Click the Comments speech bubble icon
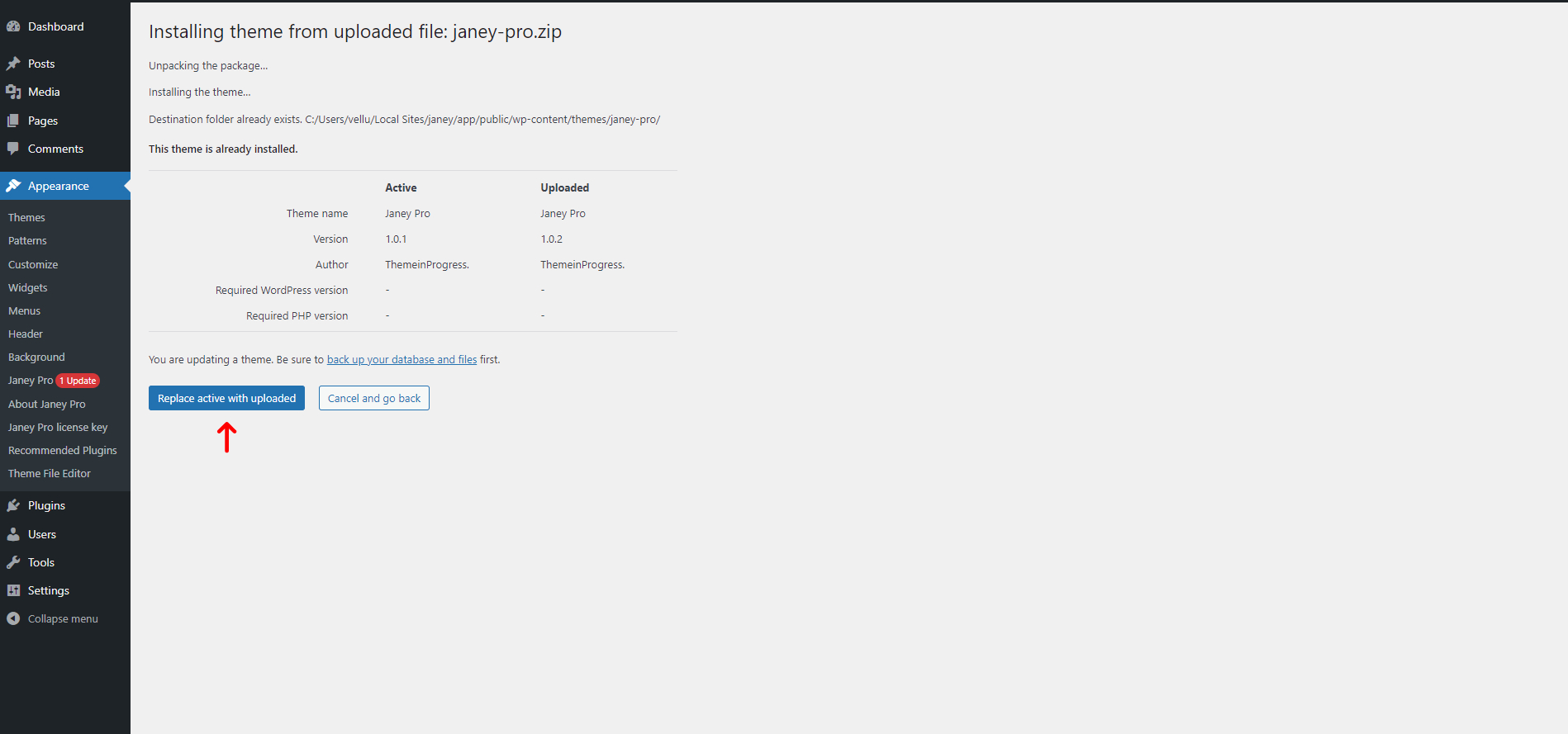This screenshot has width=1568, height=734. [x=13, y=149]
